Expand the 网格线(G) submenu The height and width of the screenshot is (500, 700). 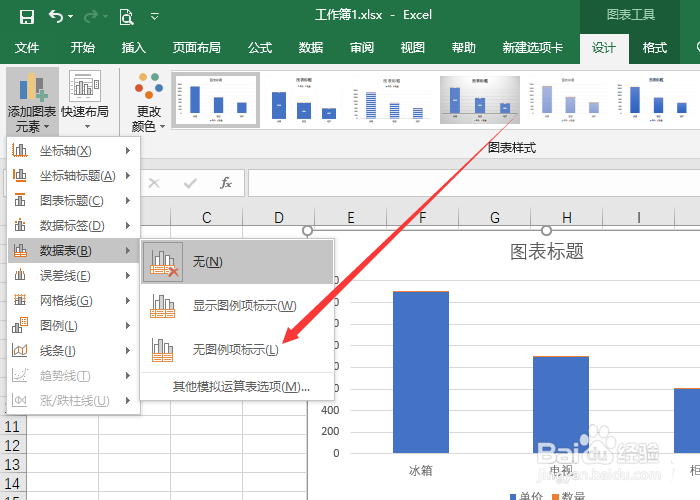(x=74, y=300)
